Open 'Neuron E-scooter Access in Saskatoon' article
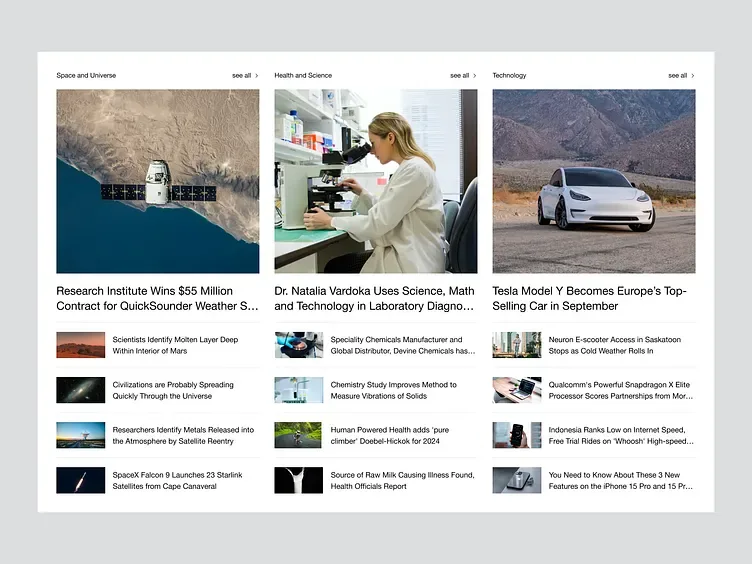 pyautogui.click(x=615, y=345)
